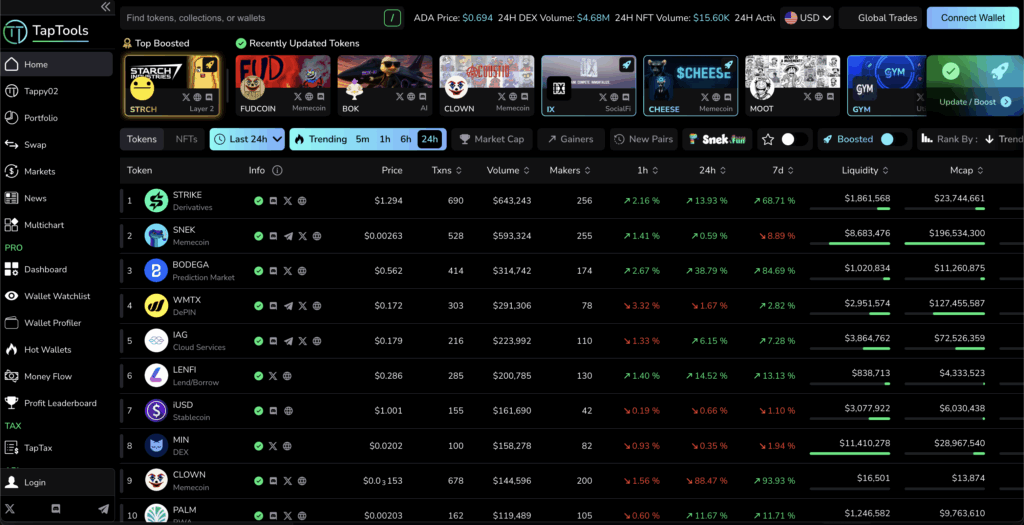Open the FUDCOIN token card
This screenshot has width=1024, height=525.
(283, 86)
